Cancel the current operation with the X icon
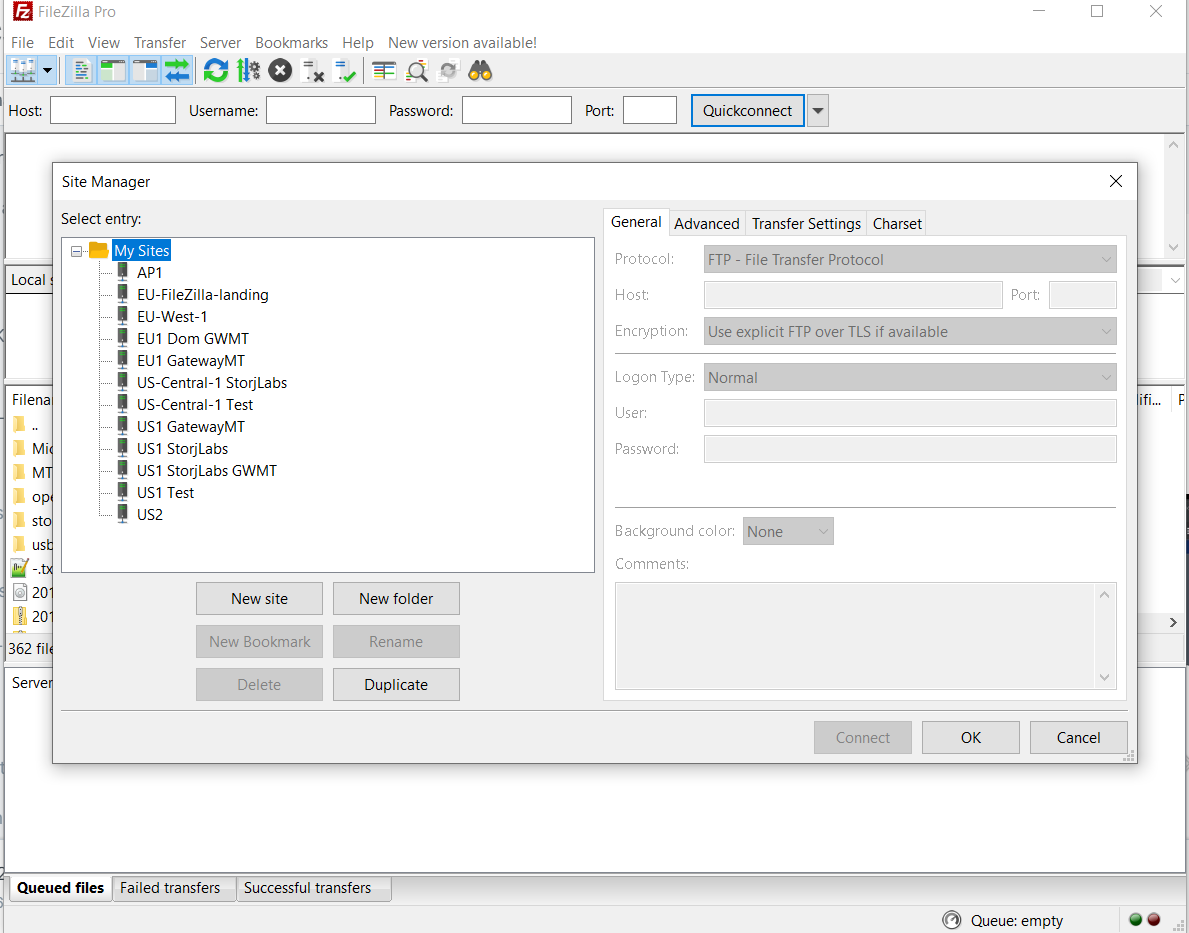This screenshot has height=933, width=1189. coord(280,71)
